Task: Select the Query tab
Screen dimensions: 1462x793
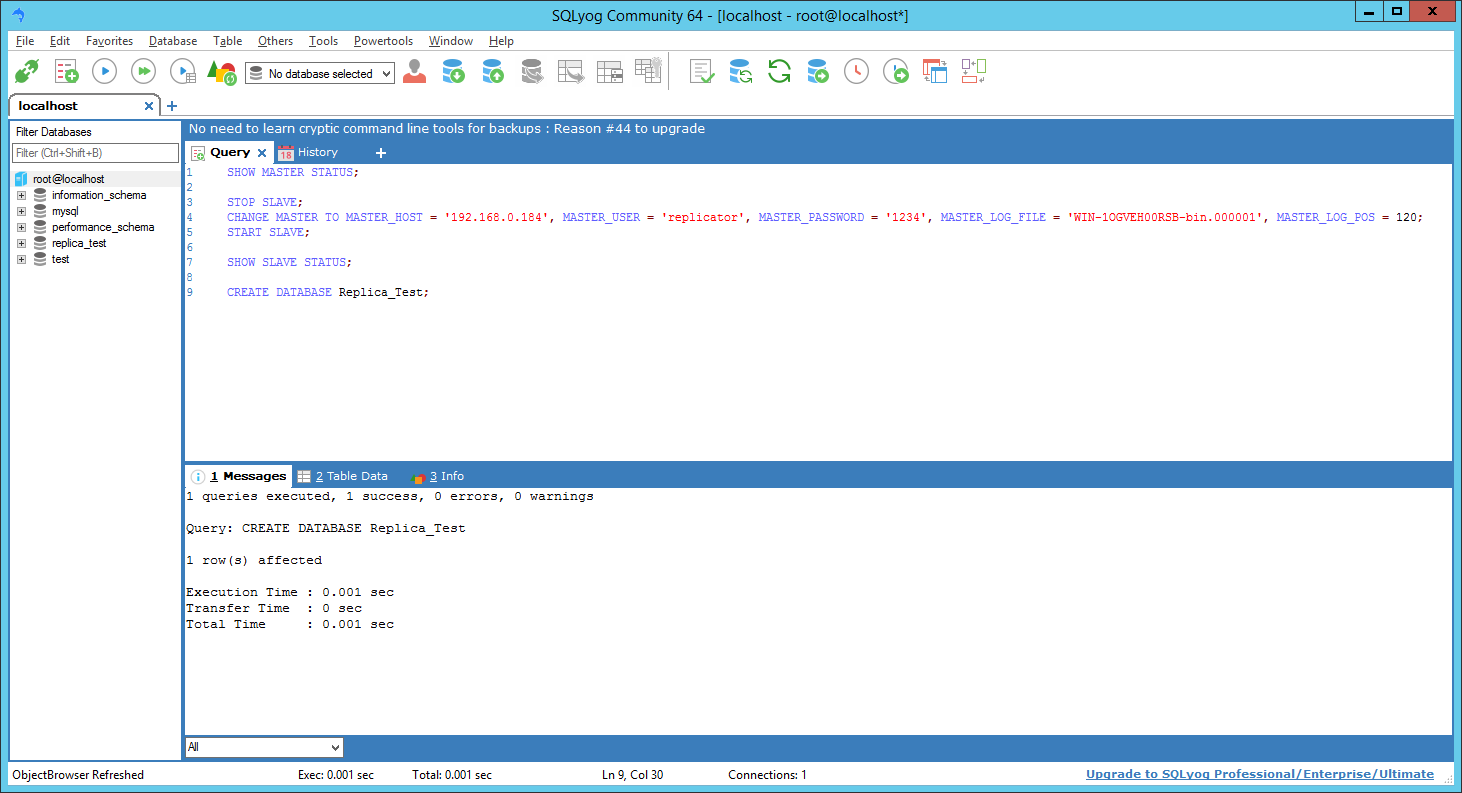Action: point(229,152)
